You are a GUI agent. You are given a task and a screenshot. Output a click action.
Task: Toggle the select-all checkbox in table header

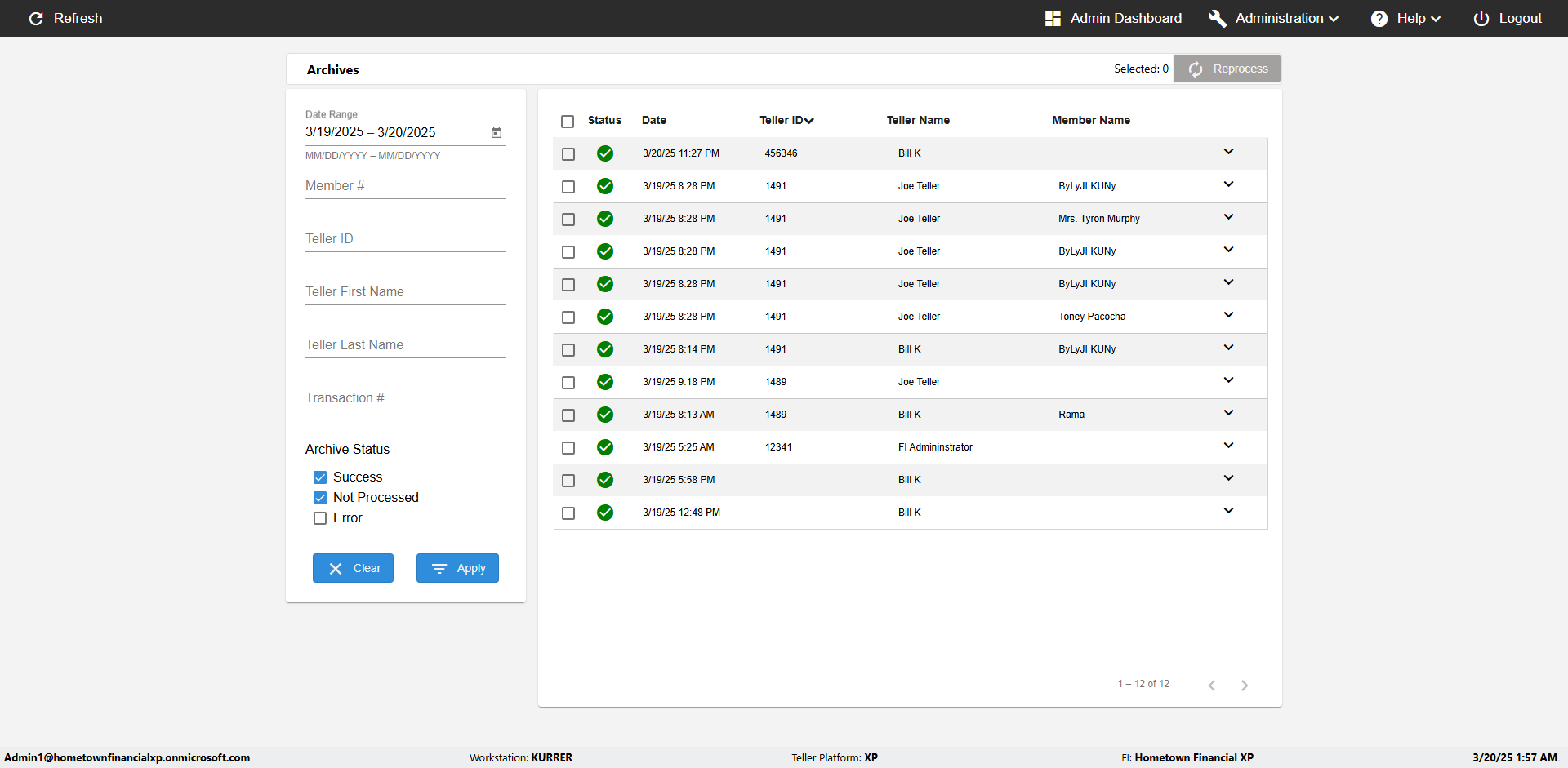568,122
